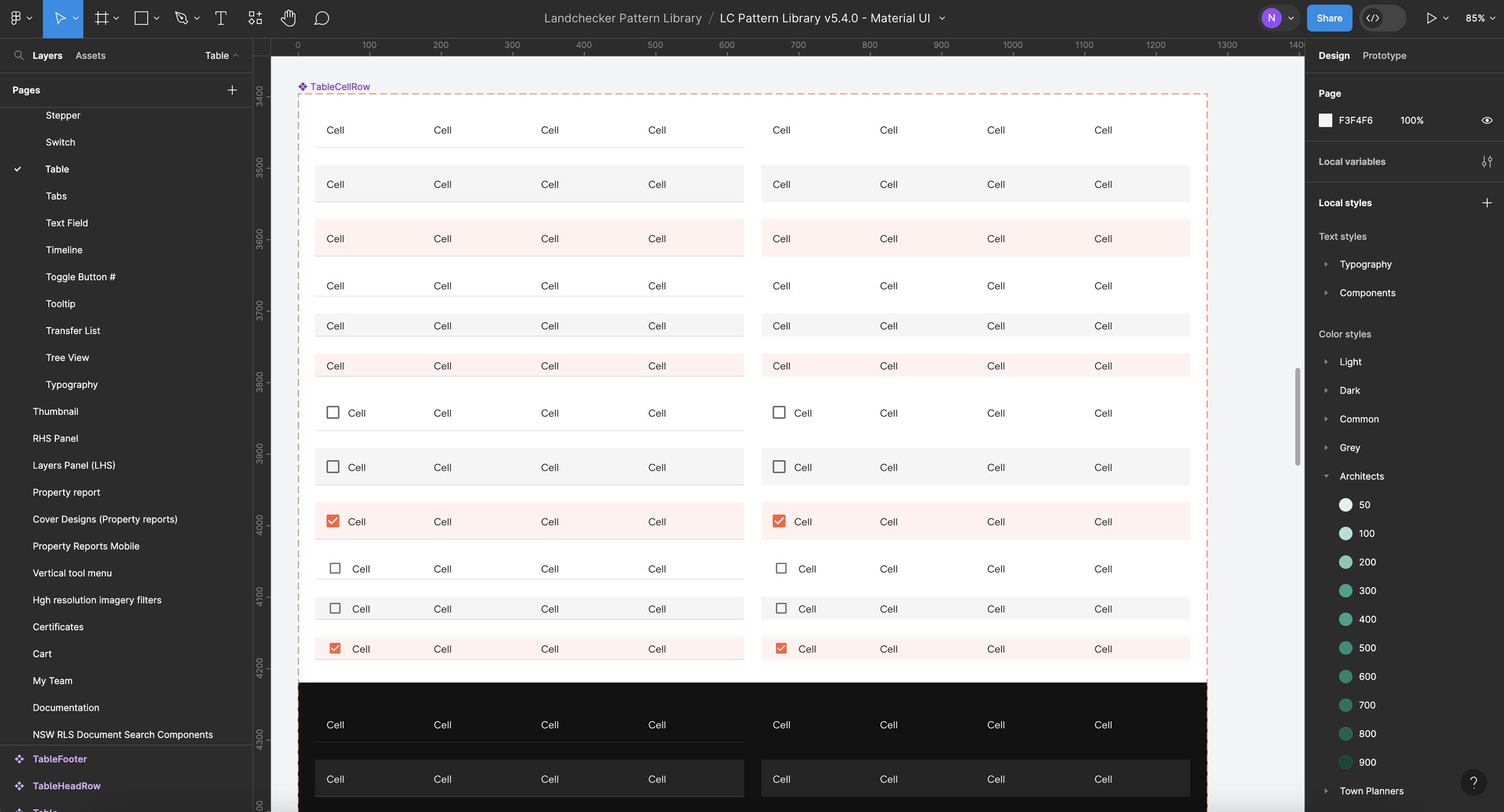
Task: Select the Rectangle tool
Action: pyautogui.click(x=141, y=18)
